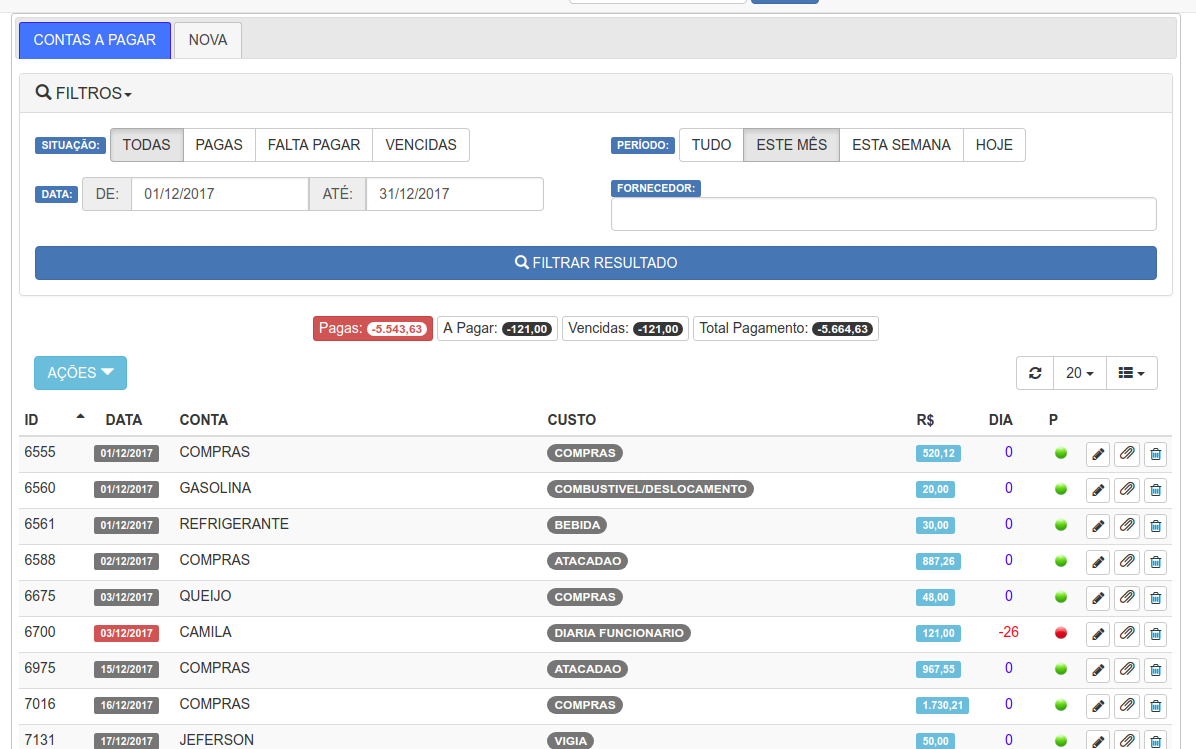The image size is (1196, 749).
Task: Switch to the NOVA tab
Action: [x=208, y=40]
